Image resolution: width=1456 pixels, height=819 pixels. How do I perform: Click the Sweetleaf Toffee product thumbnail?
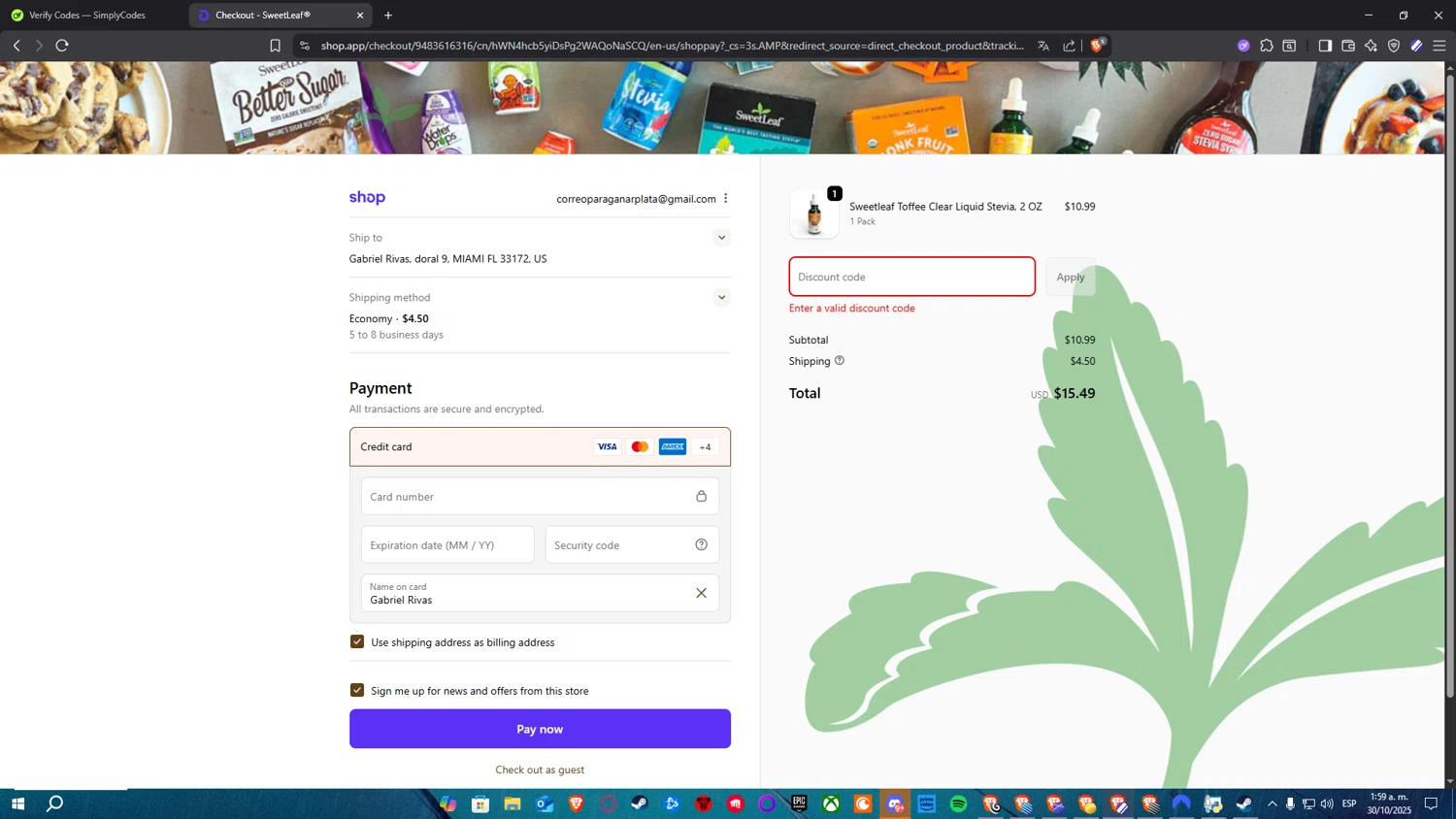[813, 213]
